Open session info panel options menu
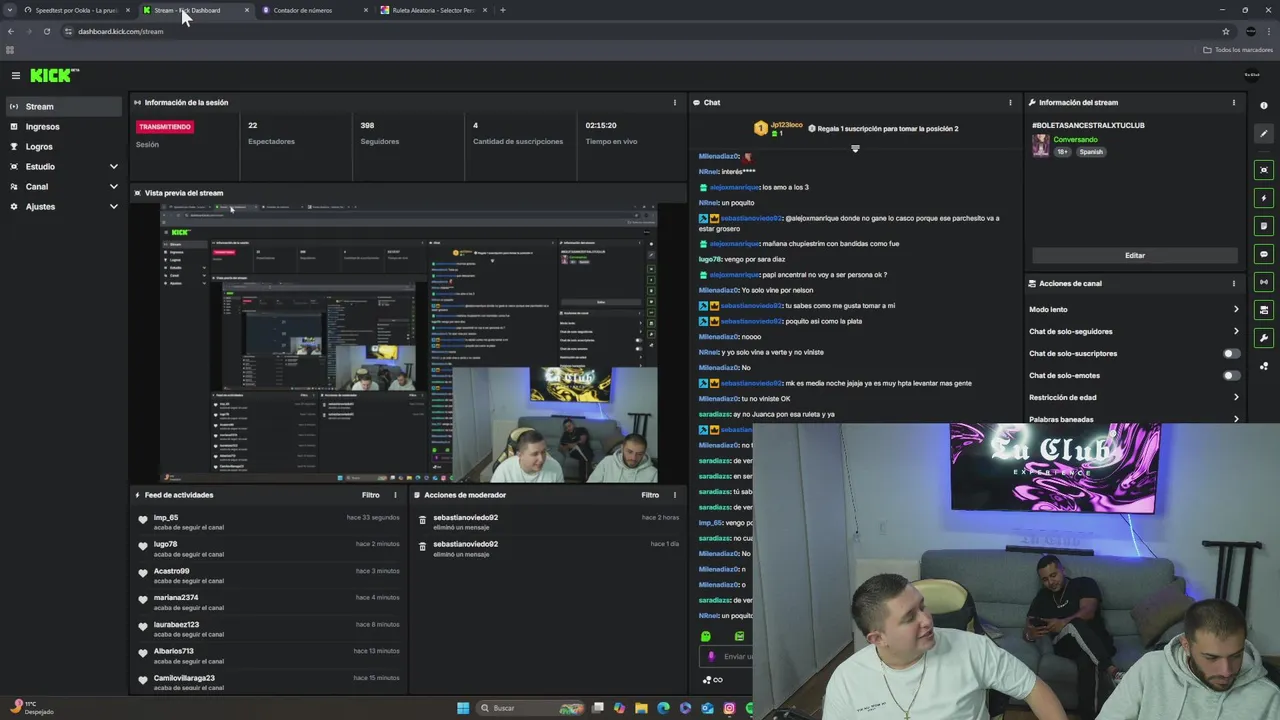The height and width of the screenshot is (720, 1280). [x=674, y=102]
